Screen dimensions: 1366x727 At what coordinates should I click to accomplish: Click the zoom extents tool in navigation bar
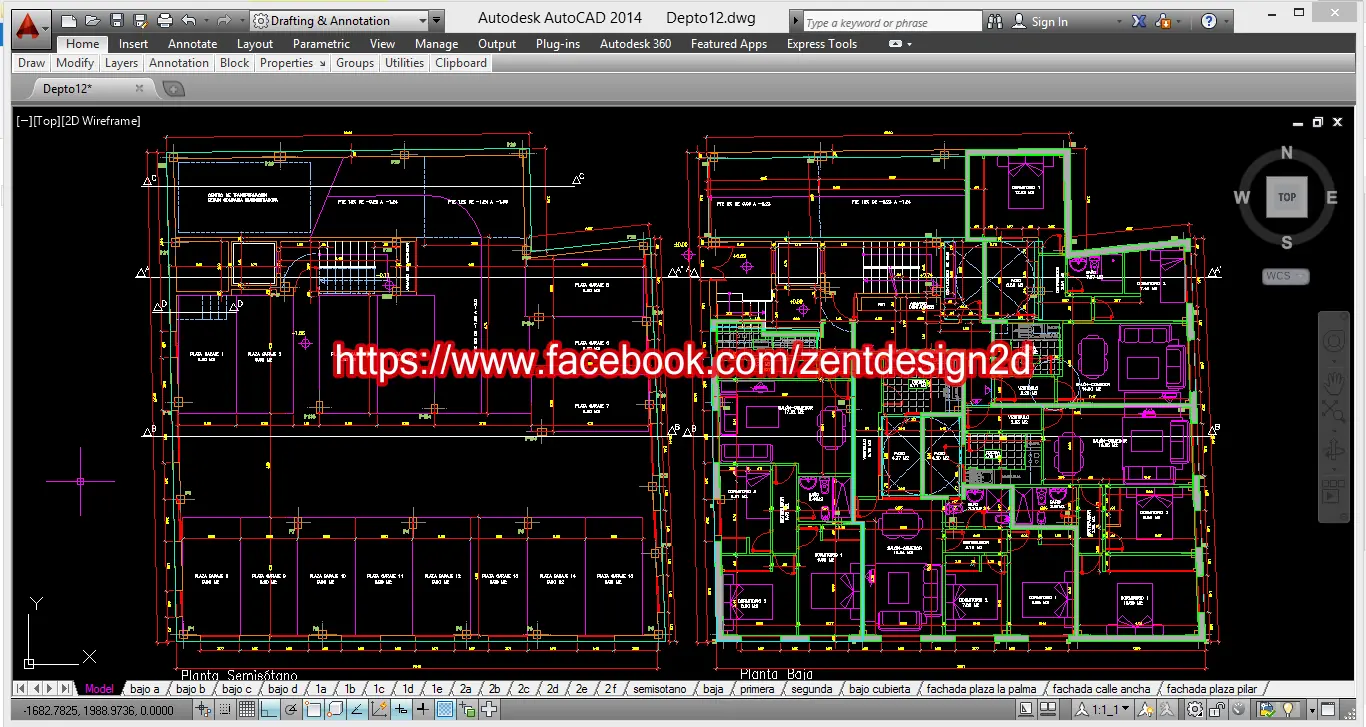point(1333,411)
